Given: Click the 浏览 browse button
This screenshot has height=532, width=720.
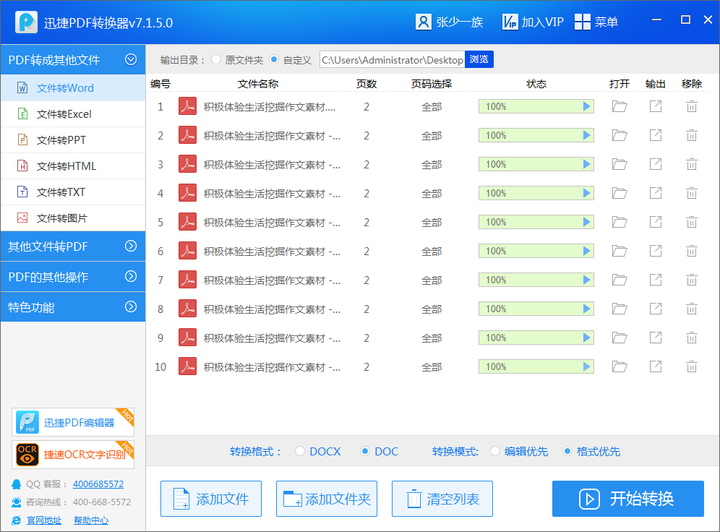Looking at the screenshot, I should [479, 59].
